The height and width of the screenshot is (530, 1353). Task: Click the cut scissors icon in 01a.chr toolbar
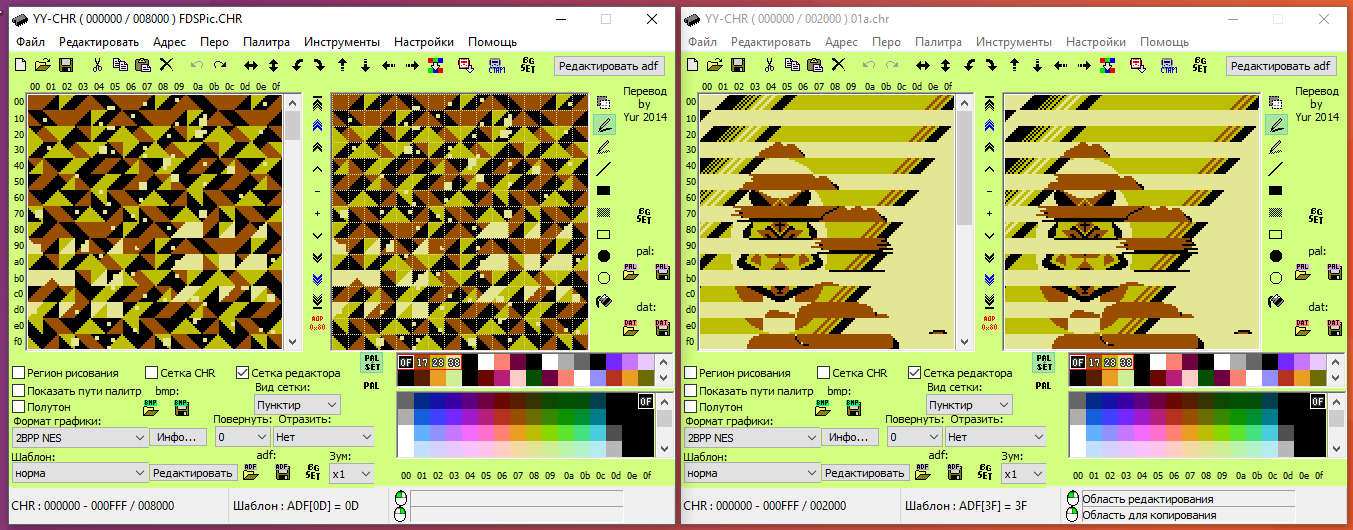pos(769,65)
